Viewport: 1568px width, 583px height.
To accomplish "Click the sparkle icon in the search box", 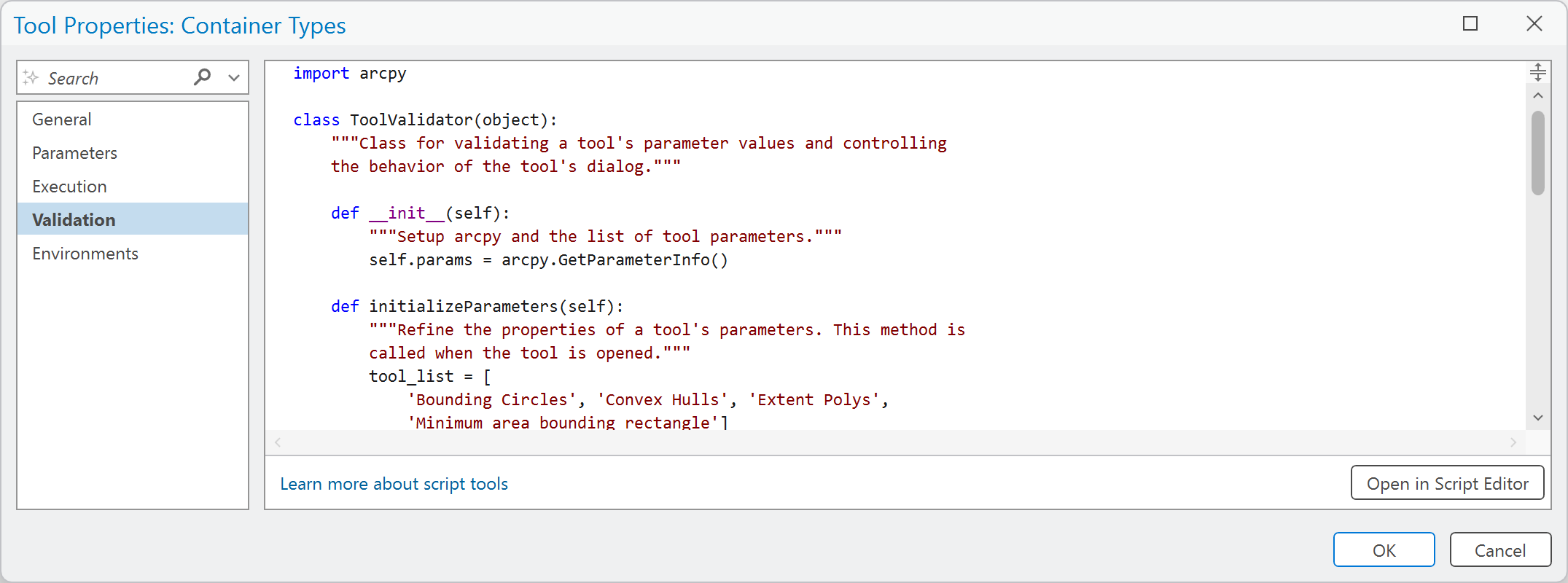I will click(x=31, y=77).
